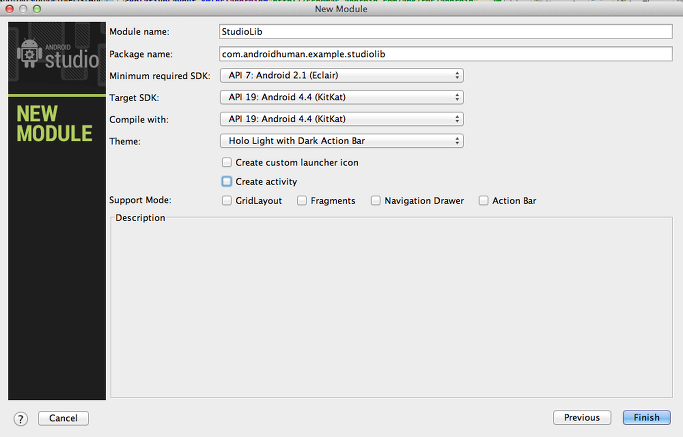Click the Finish button
The image size is (683, 437).
647,418
